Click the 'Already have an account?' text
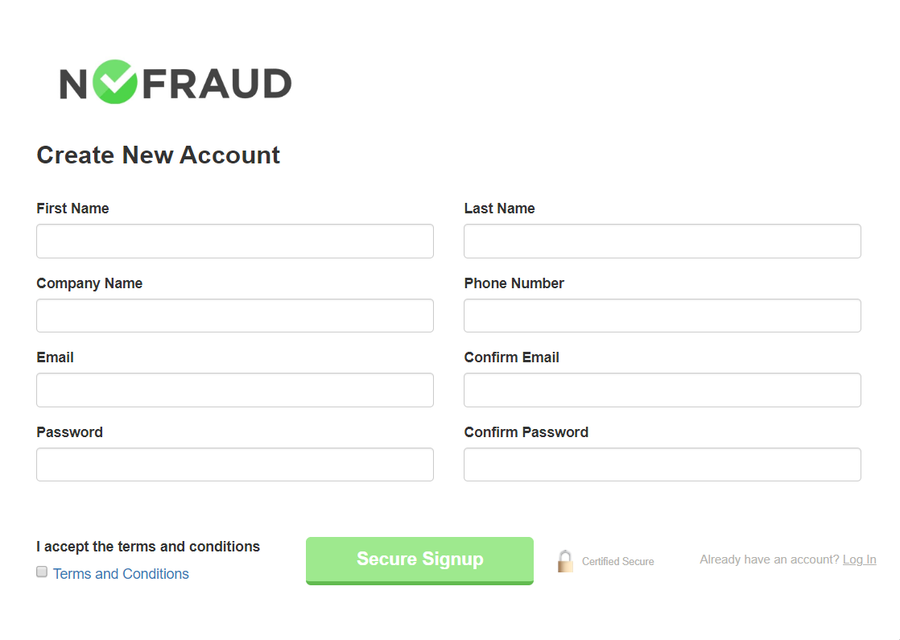This screenshot has width=900, height=640. coord(769,560)
